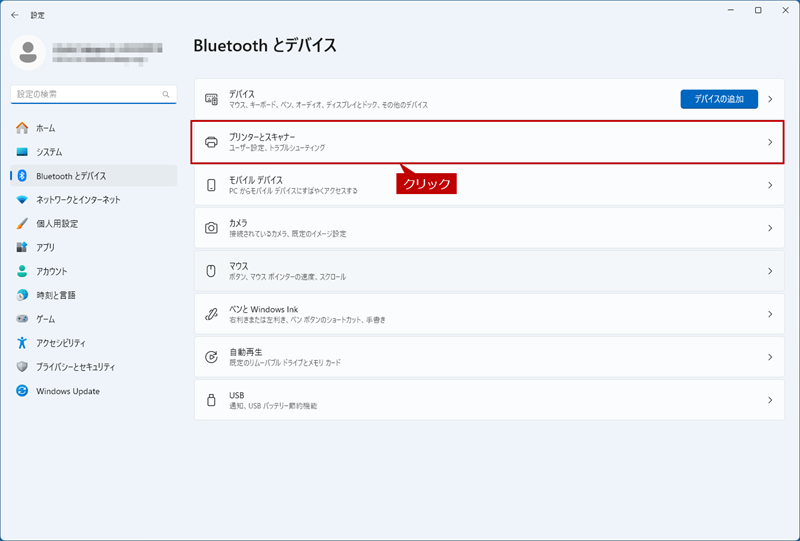
Task: Open マウス settings via its chevron
Action: tap(770, 271)
